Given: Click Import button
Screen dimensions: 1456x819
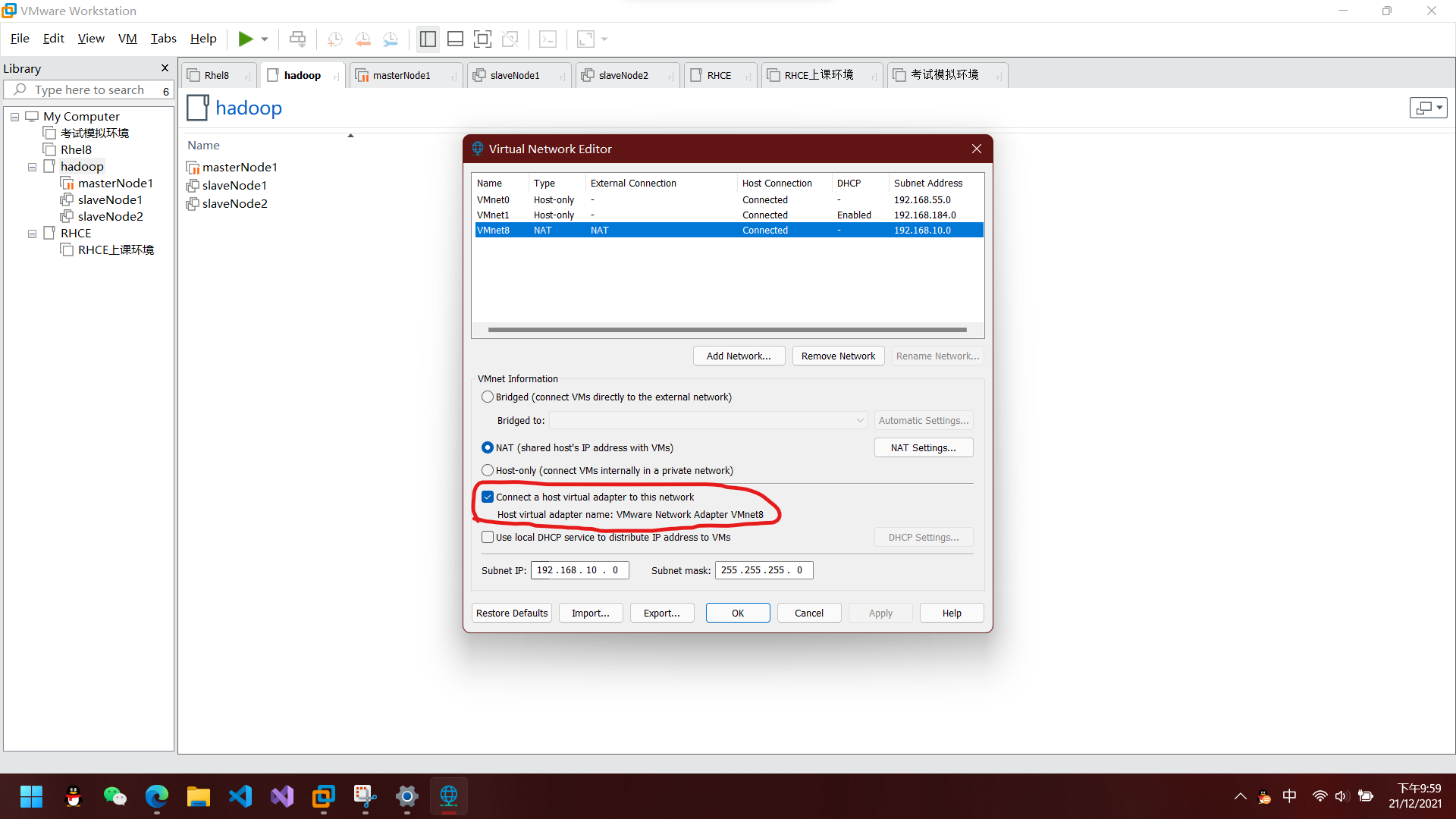Looking at the screenshot, I should (591, 613).
